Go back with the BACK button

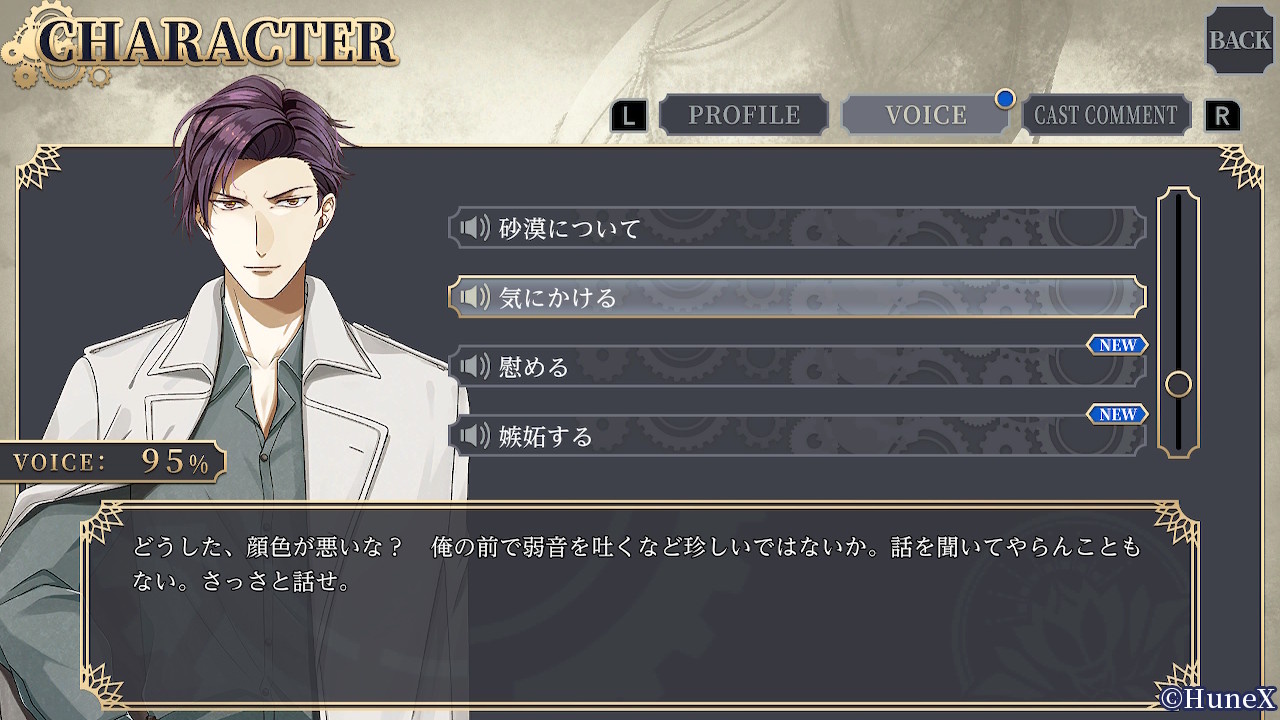coord(1240,40)
